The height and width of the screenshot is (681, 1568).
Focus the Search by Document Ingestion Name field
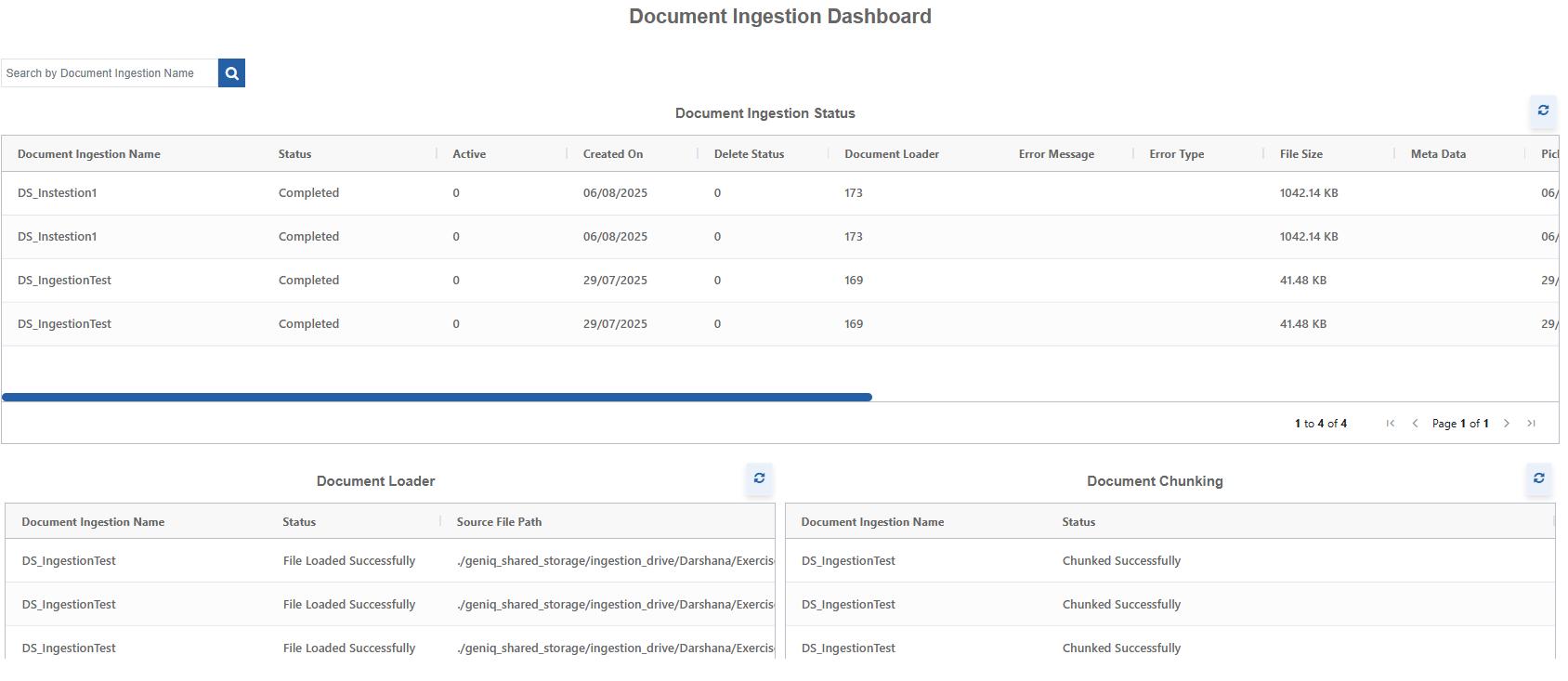[110, 73]
